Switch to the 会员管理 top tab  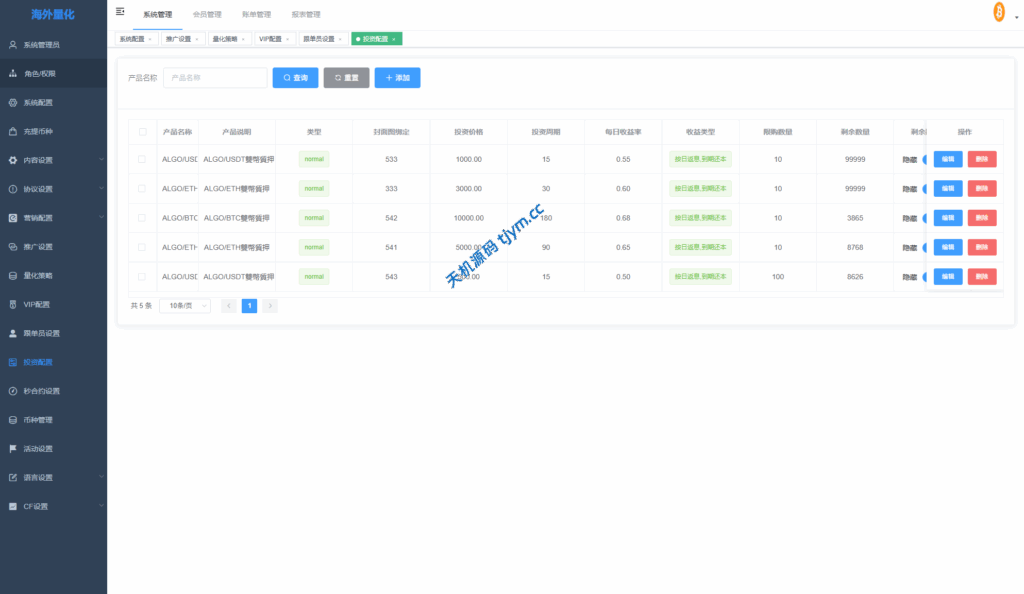pos(207,15)
